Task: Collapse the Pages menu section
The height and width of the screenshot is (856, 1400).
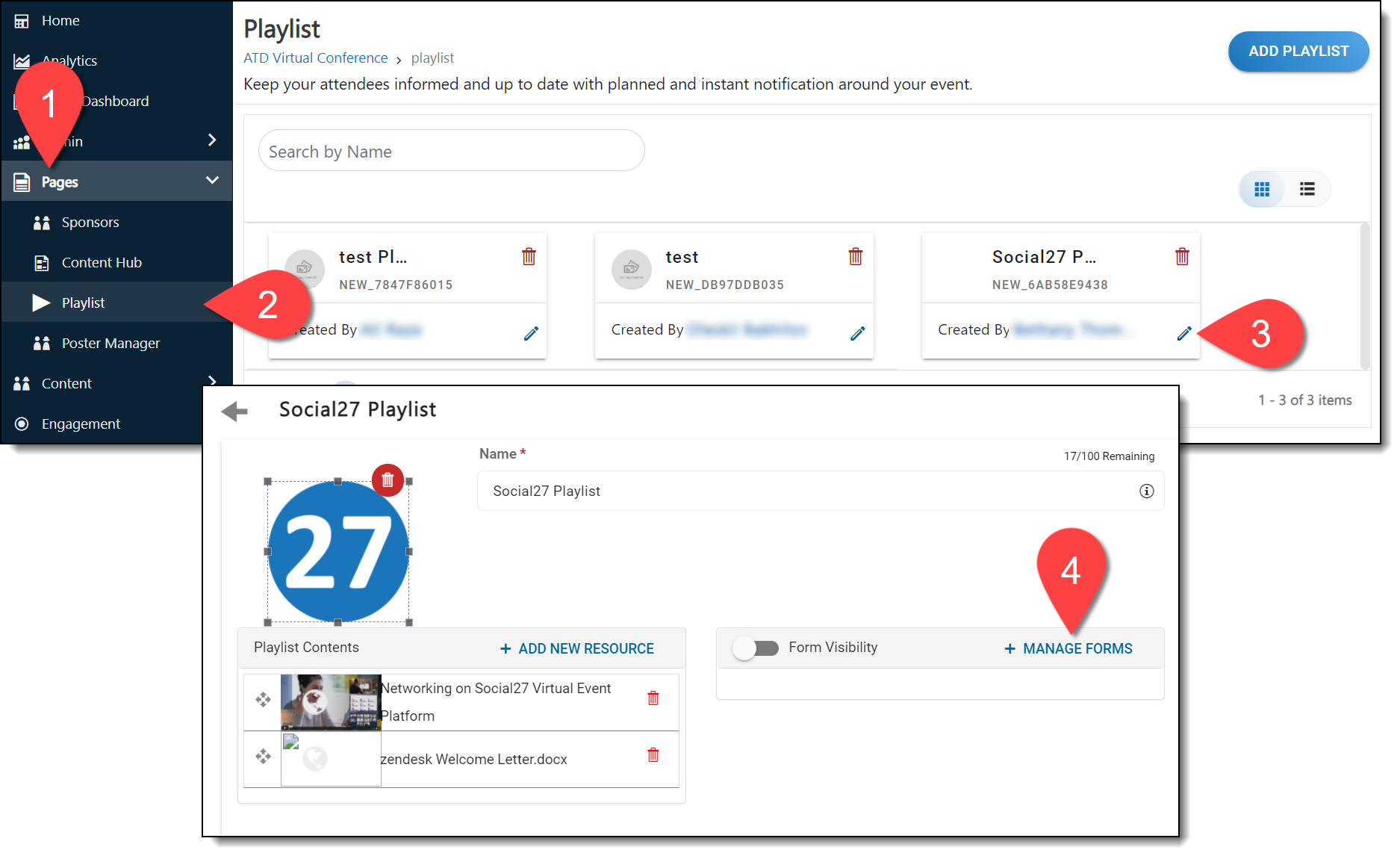Action: click(x=212, y=181)
